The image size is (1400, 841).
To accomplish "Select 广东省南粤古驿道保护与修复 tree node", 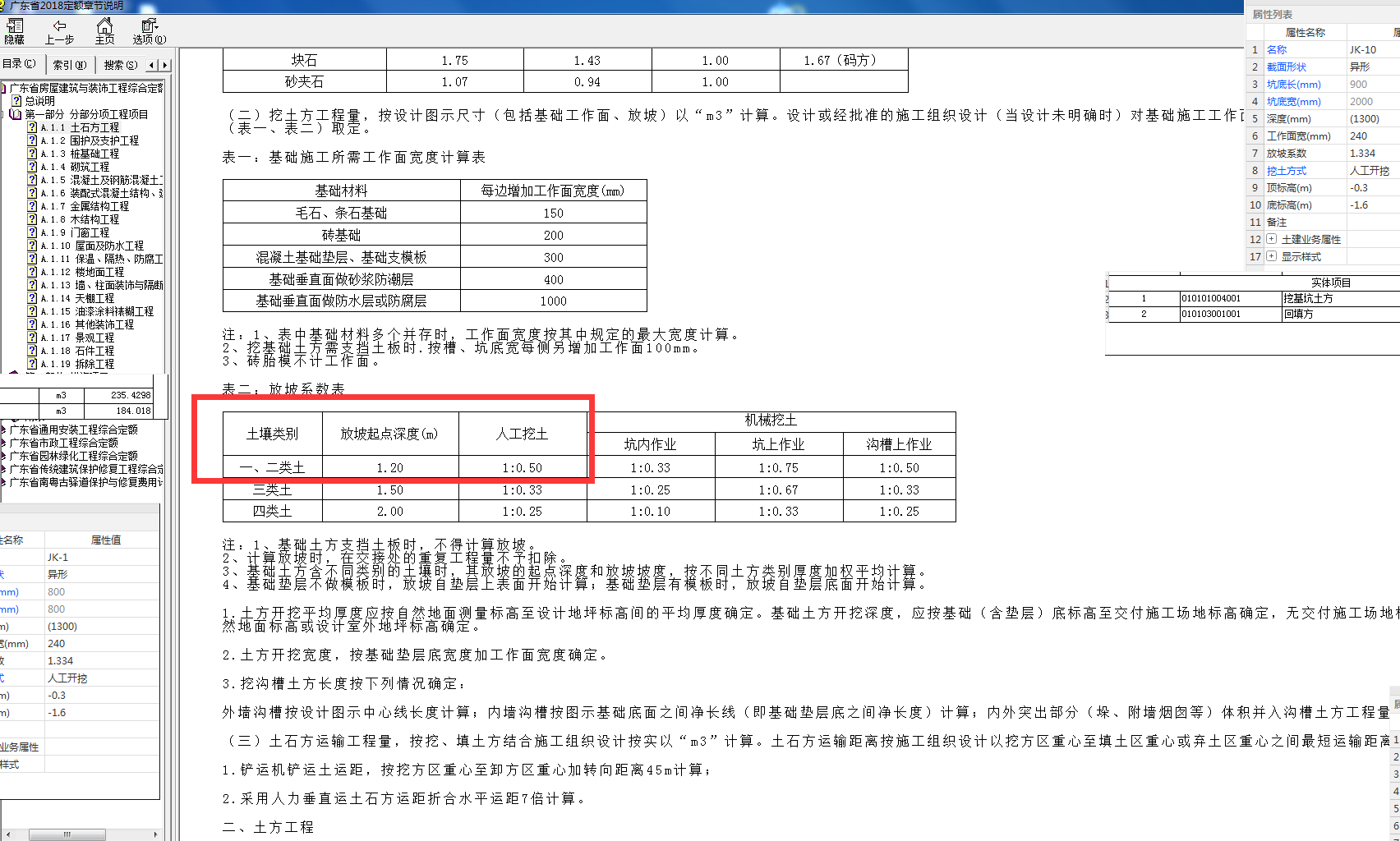I will coord(85,482).
